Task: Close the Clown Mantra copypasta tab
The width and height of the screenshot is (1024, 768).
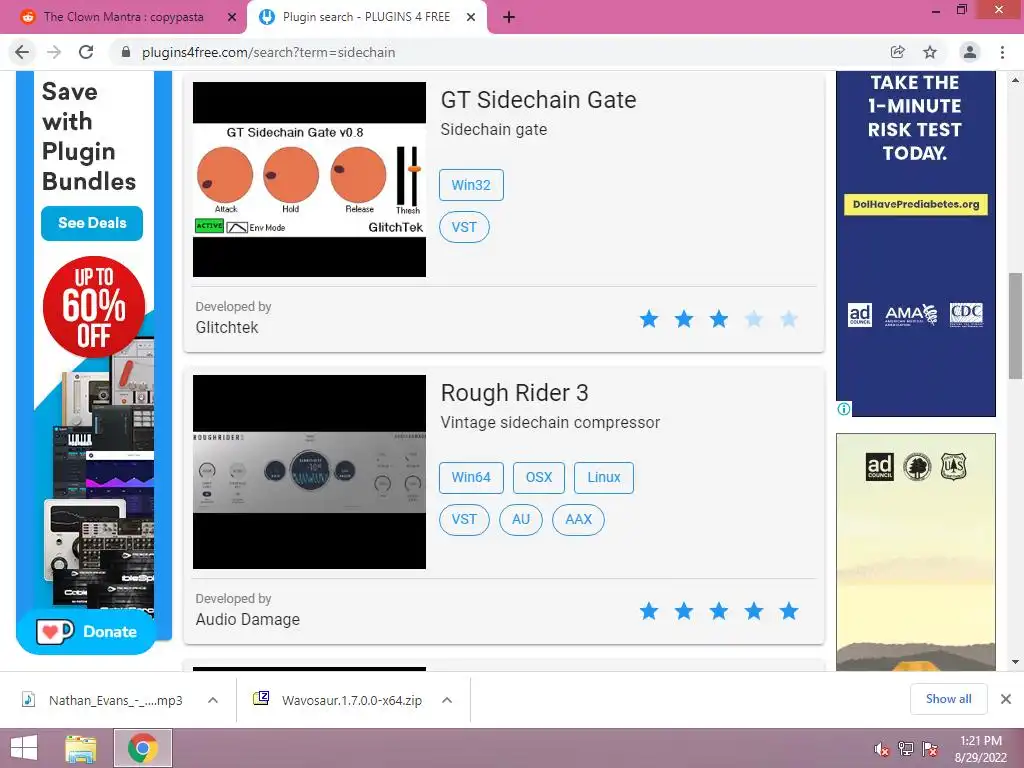Action: coord(232,17)
